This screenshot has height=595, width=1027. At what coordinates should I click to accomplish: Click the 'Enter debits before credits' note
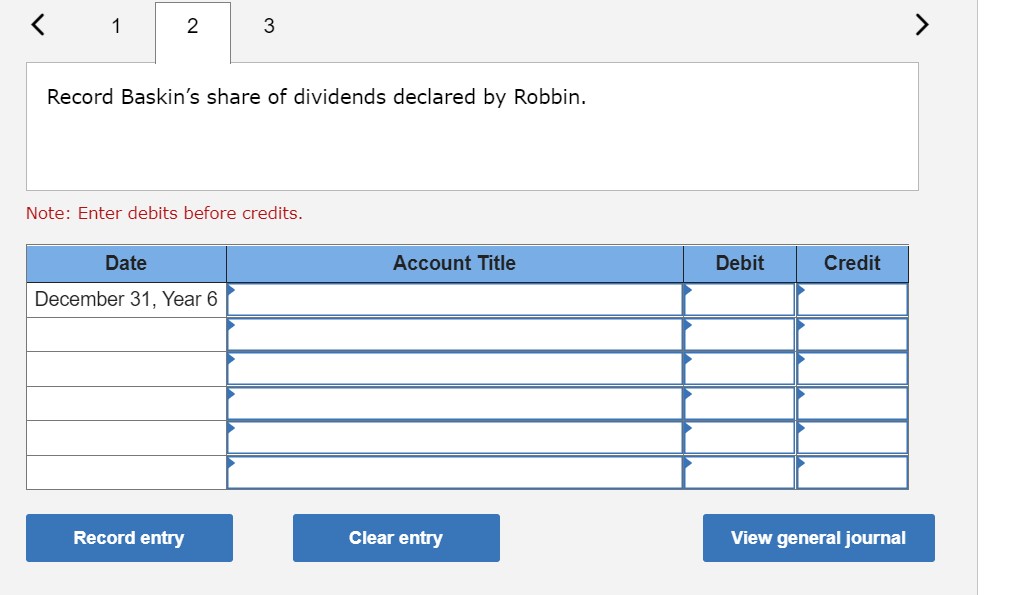(164, 213)
